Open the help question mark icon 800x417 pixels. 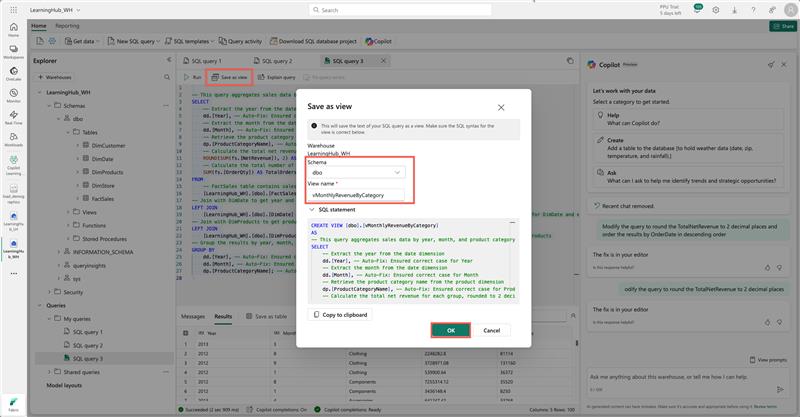753,10
